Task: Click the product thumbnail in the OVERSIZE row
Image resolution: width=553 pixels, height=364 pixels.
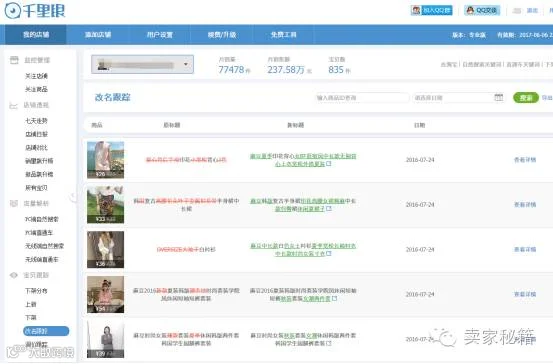Action: pos(105,249)
